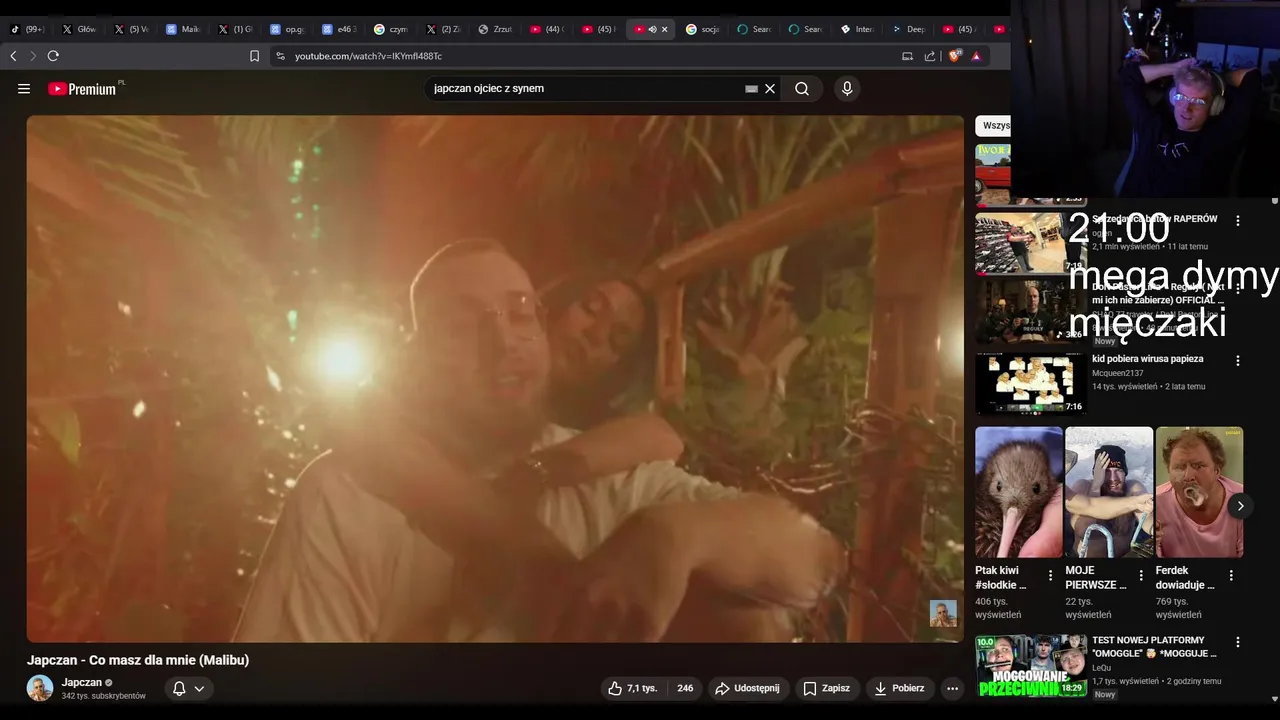
Task: Switch to the 'Zrzut' tab
Action: pos(495,29)
